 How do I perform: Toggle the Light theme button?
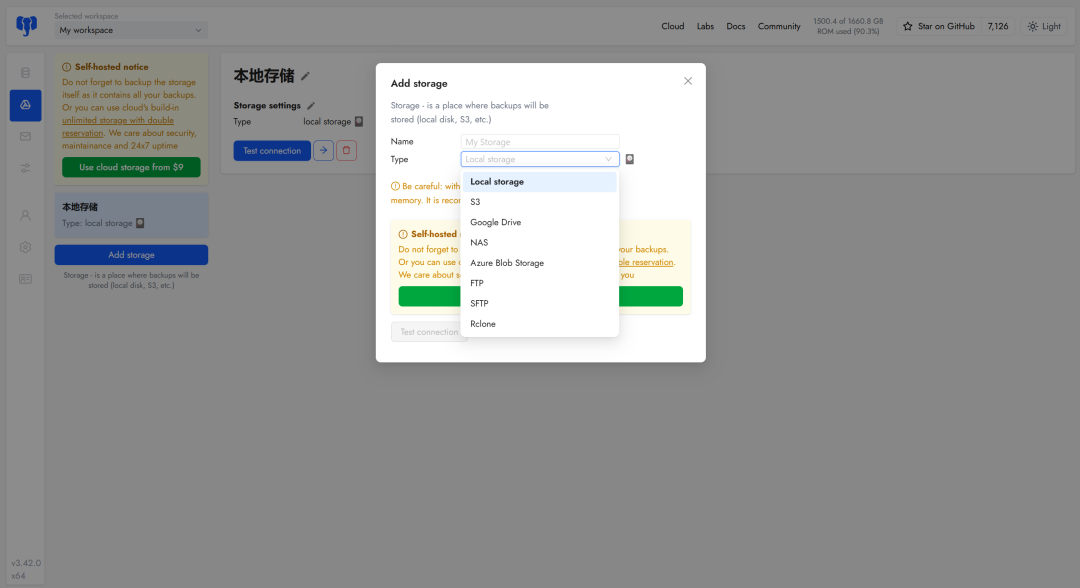click(1044, 26)
